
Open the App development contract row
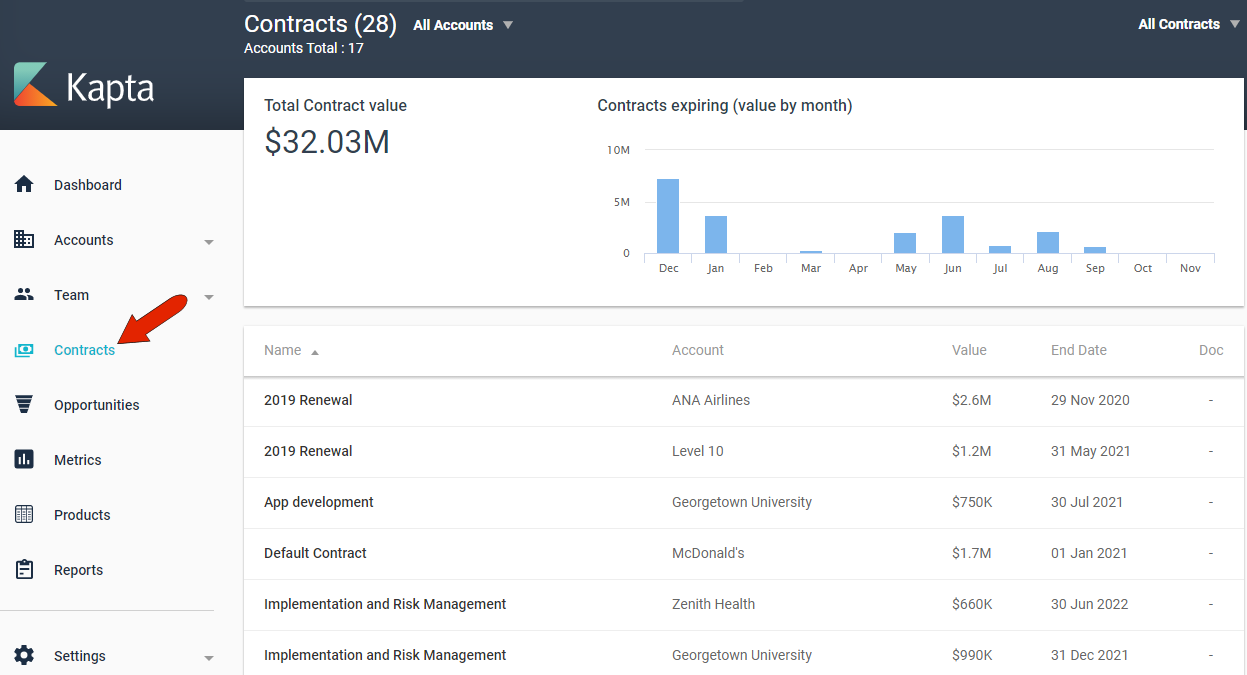click(319, 502)
